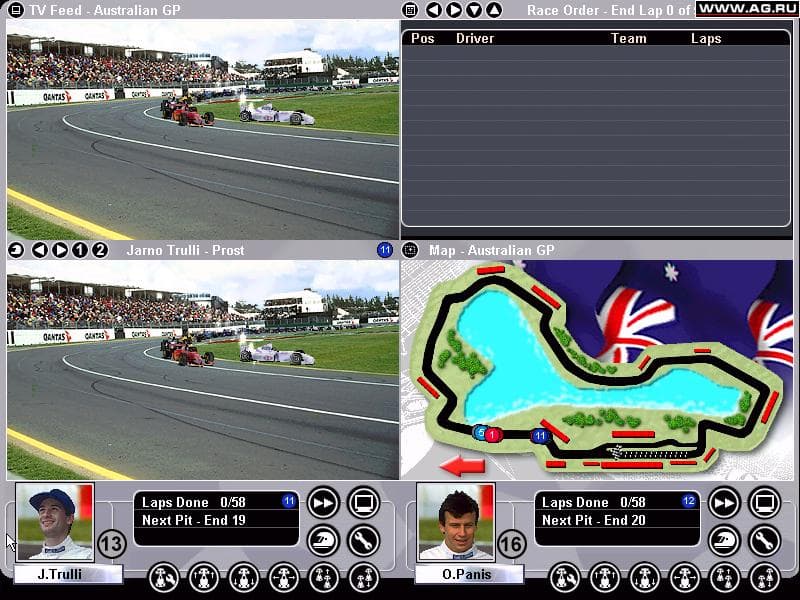Click Trulli's car repair order icon
800x600 pixels.
164,578
